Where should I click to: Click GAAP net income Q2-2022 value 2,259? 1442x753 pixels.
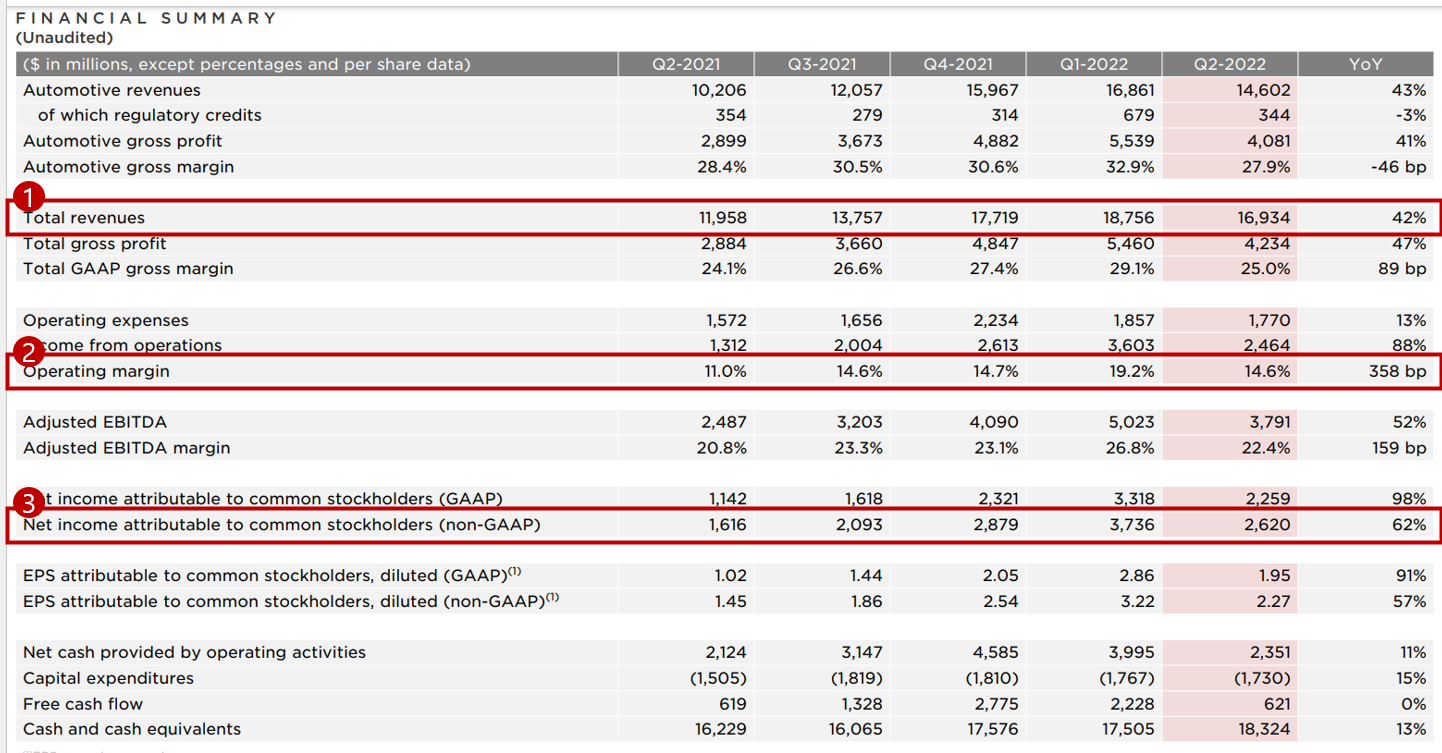click(x=1266, y=499)
